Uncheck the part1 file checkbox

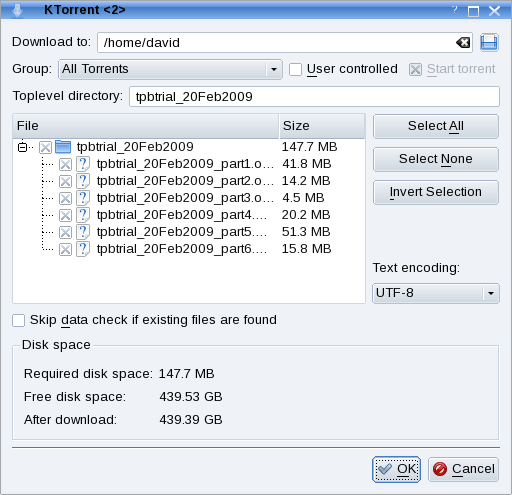pyautogui.click(x=65, y=164)
